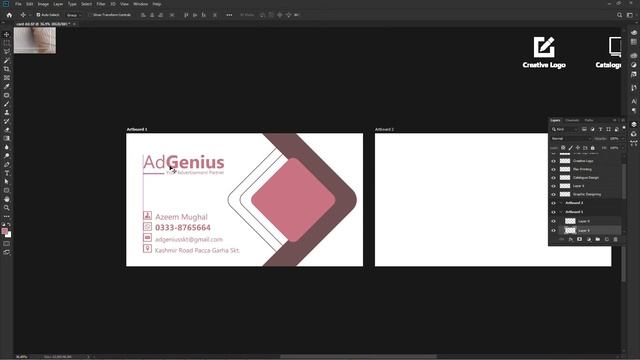The height and width of the screenshot is (360, 640).
Task: Click the Artboard 1 label on canvas
Action: (x=137, y=129)
